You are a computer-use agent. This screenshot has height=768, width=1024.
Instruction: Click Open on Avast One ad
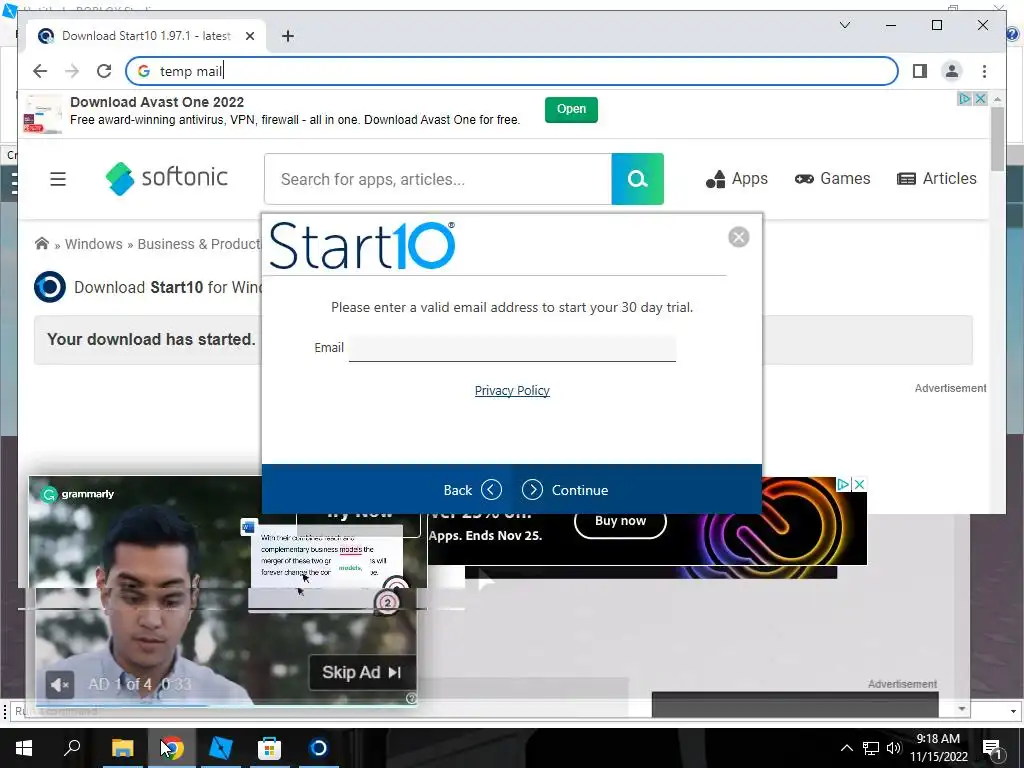point(571,109)
